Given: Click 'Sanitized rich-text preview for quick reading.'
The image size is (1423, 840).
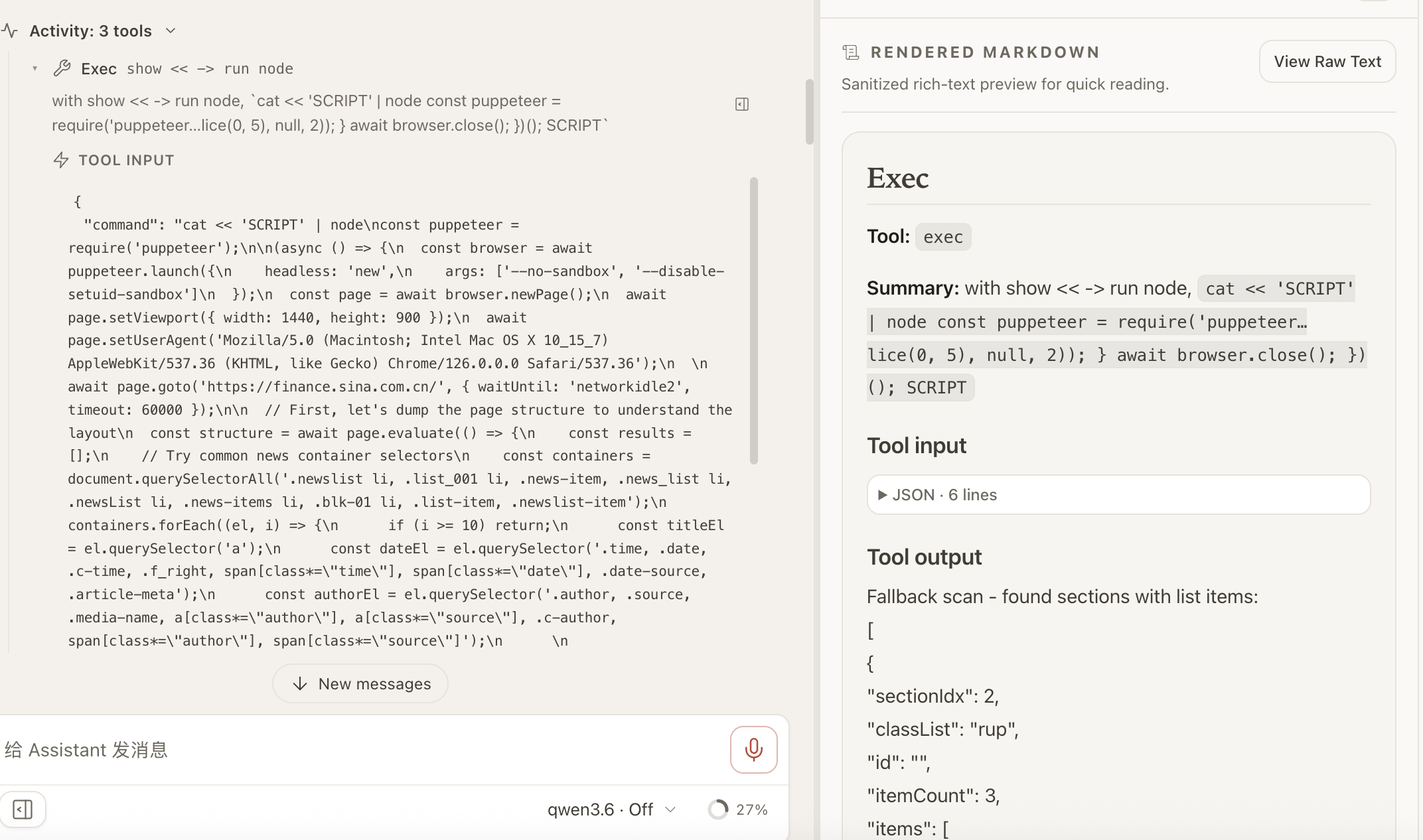Looking at the screenshot, I should click(1005, 84).
